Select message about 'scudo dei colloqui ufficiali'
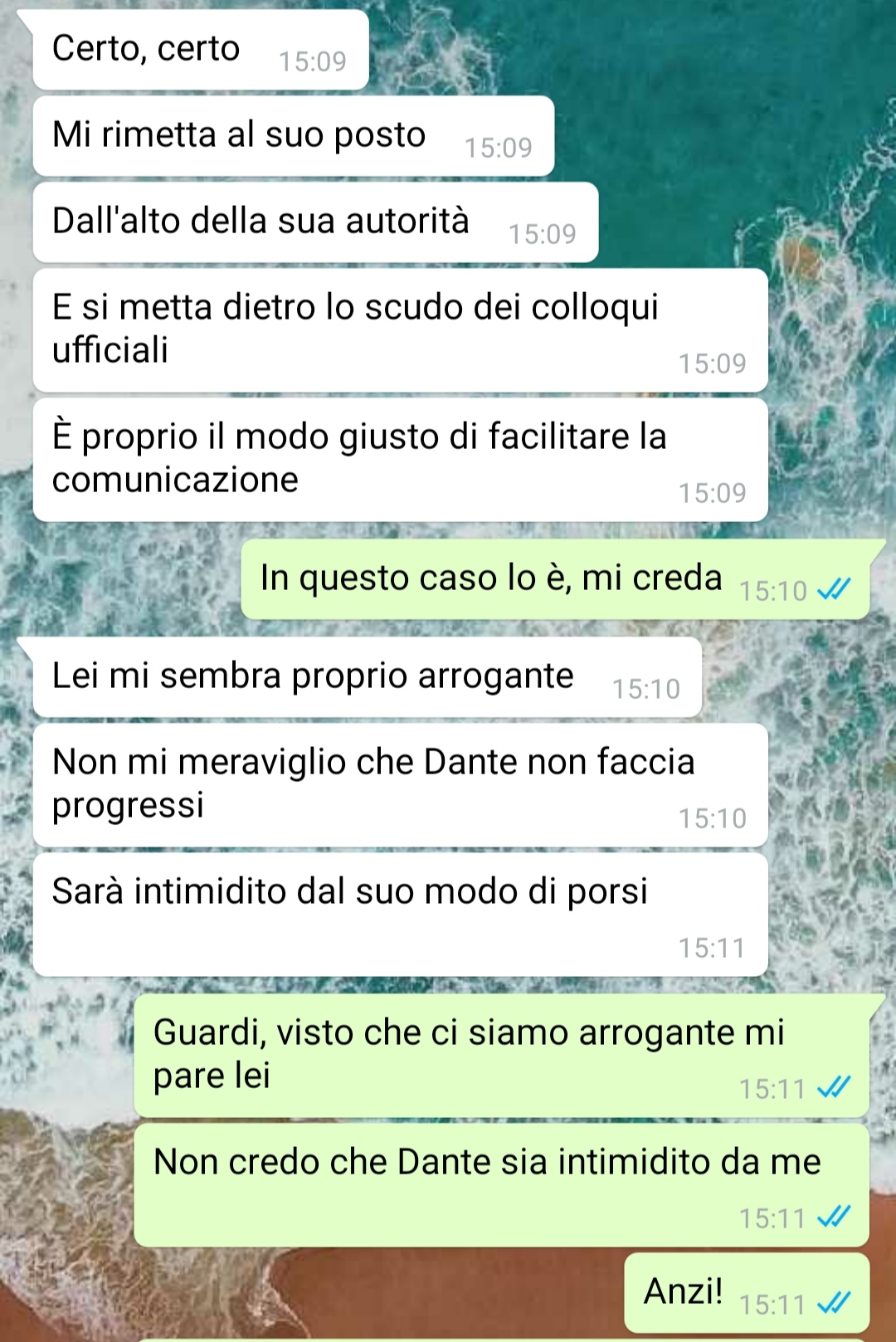 pyautogui.click(x=401, y=330)
